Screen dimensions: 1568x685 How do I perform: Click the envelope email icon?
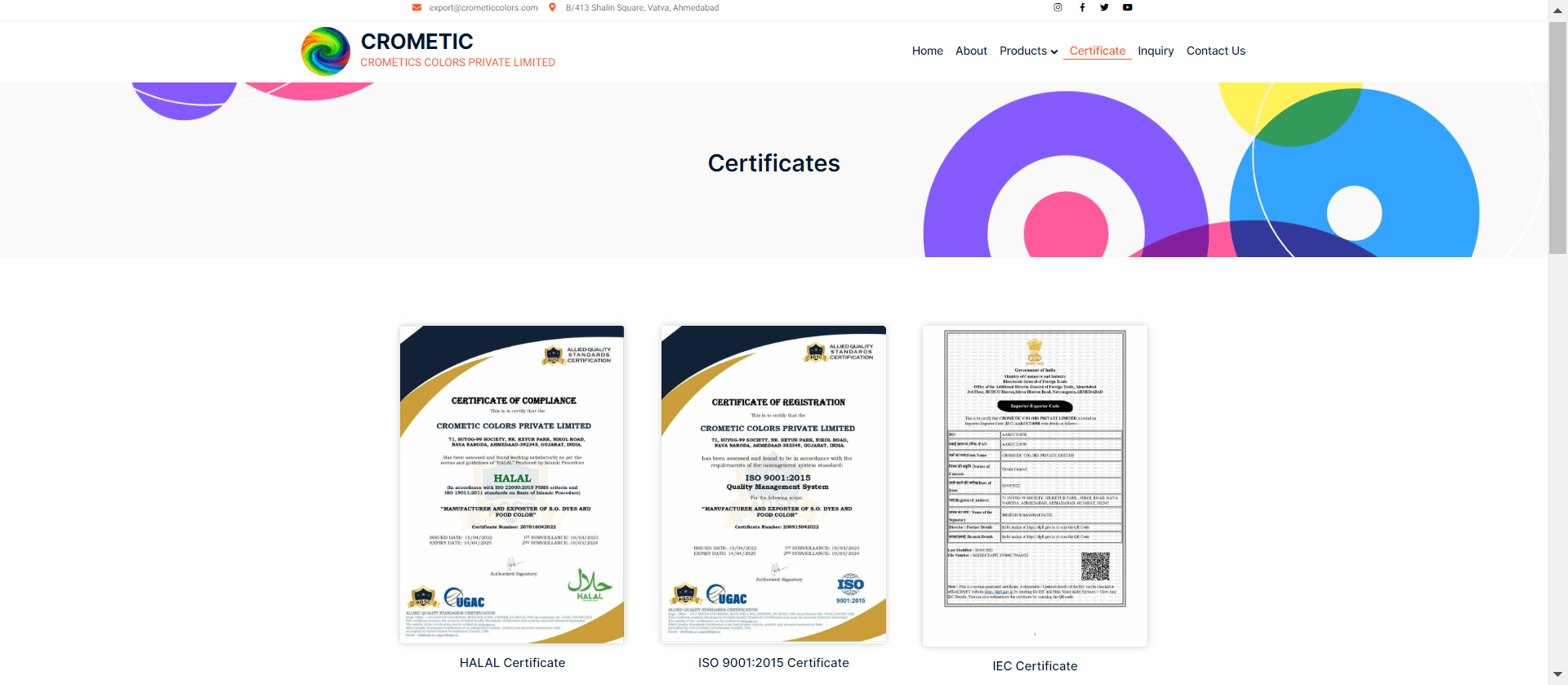416,7
